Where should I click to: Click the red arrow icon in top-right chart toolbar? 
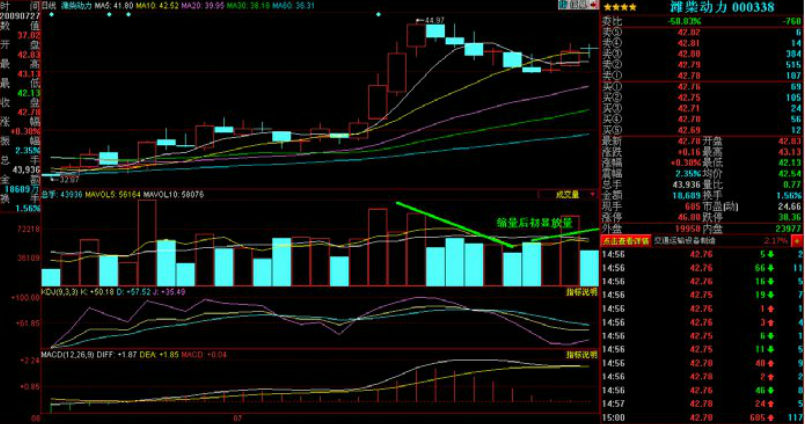click(593, 5)
